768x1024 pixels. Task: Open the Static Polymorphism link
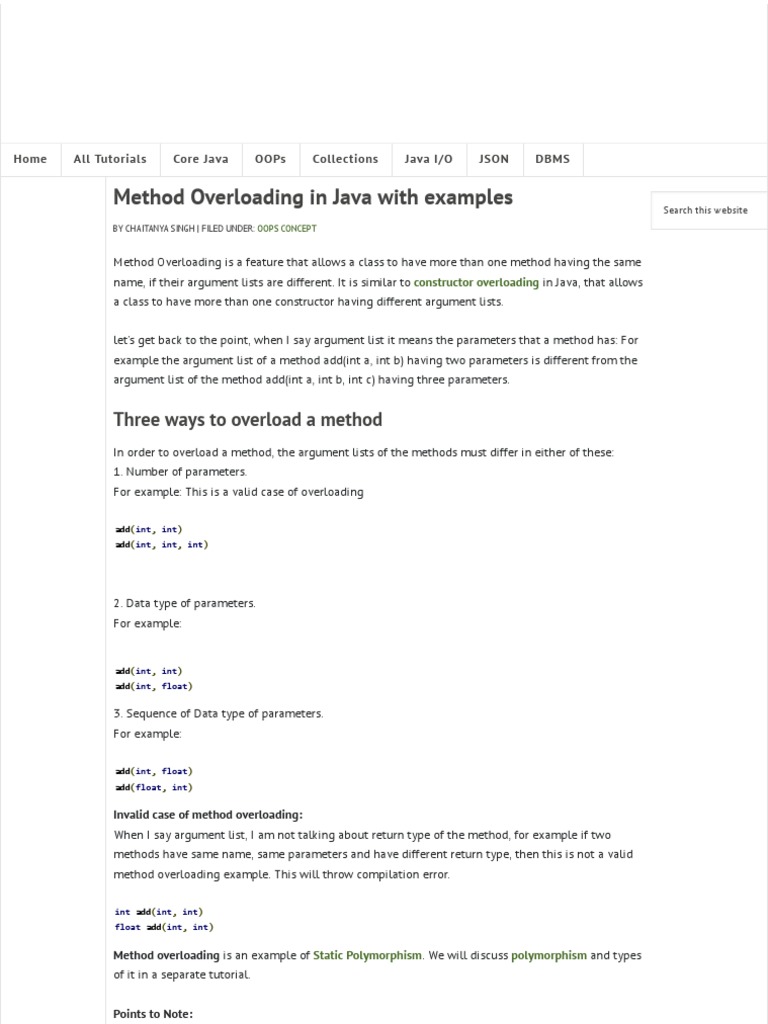[367, 955]
